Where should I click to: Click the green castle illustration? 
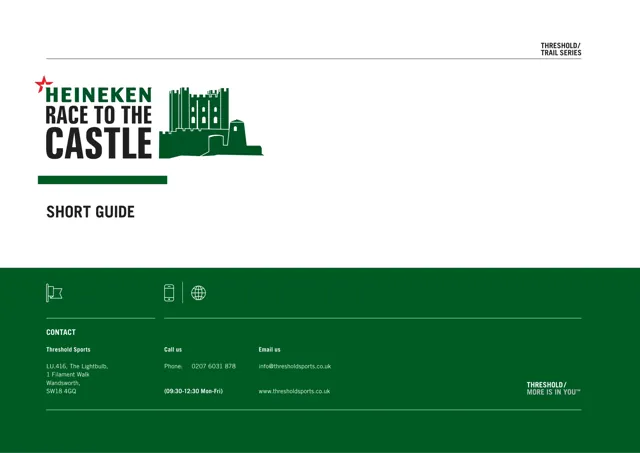point(211,122)
